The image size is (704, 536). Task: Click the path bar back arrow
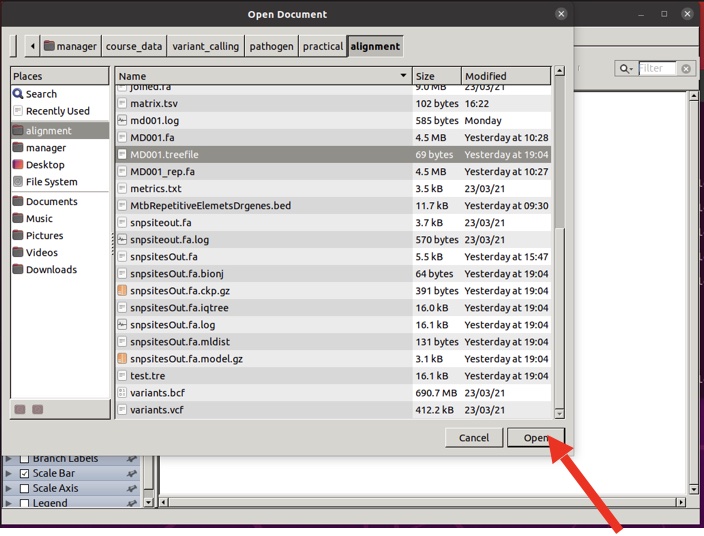[32, 46]
